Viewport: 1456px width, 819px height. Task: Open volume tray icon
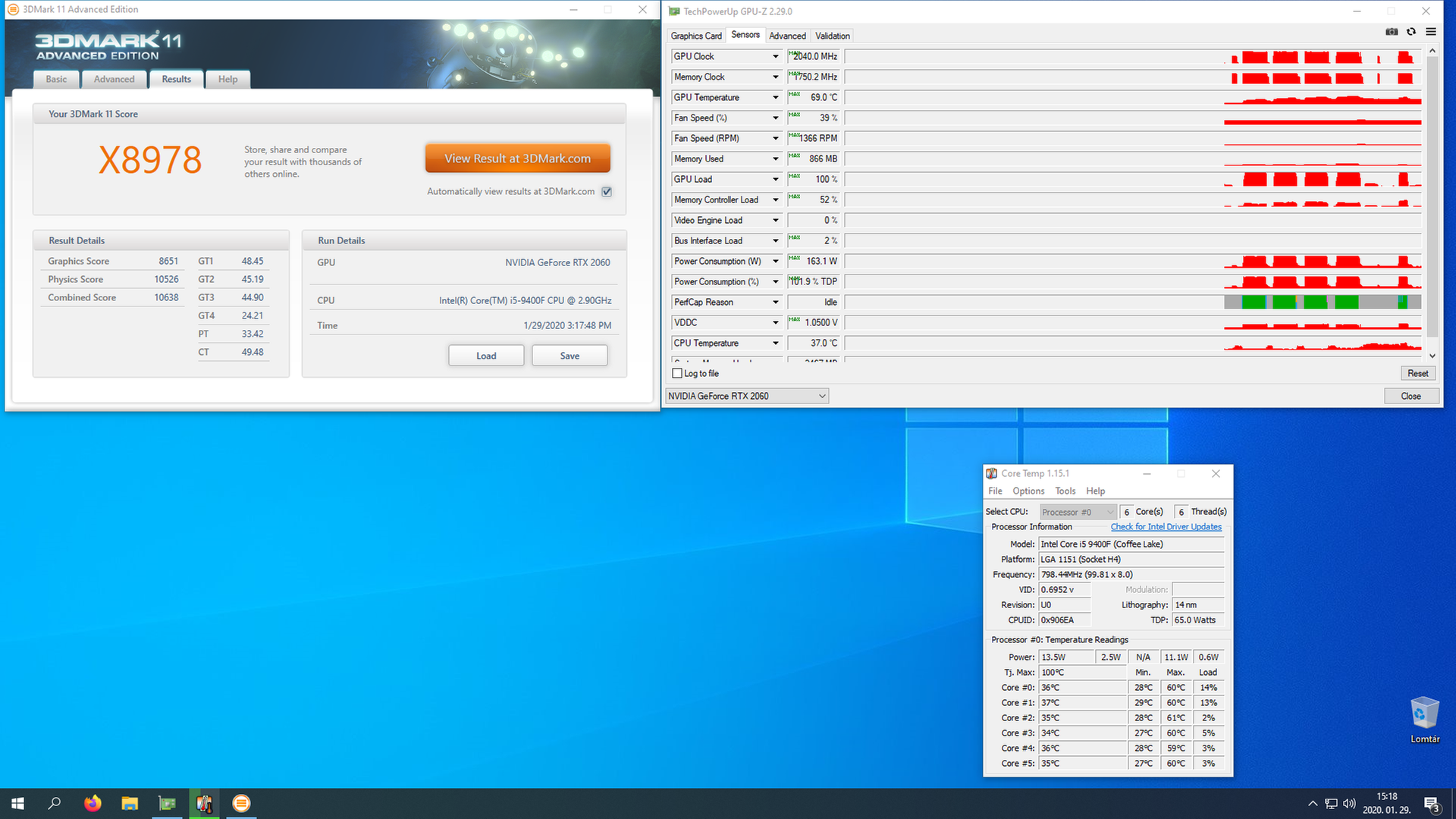(1349, 804)
